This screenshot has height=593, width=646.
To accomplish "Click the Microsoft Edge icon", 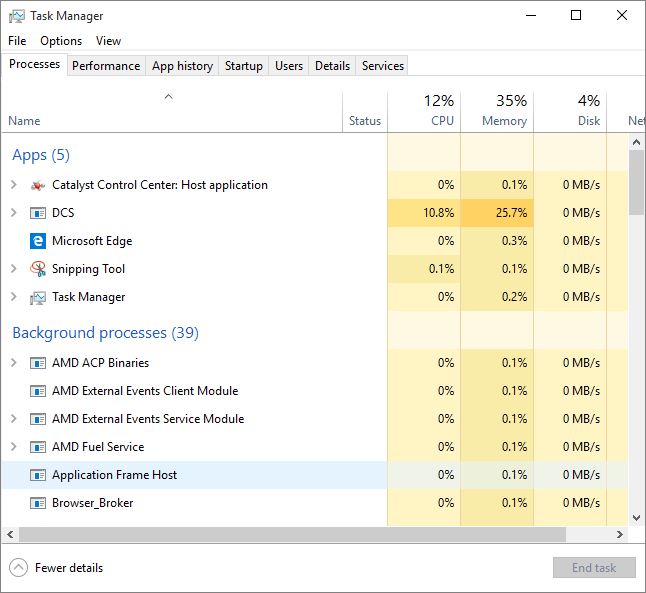I will click(38, 241).
